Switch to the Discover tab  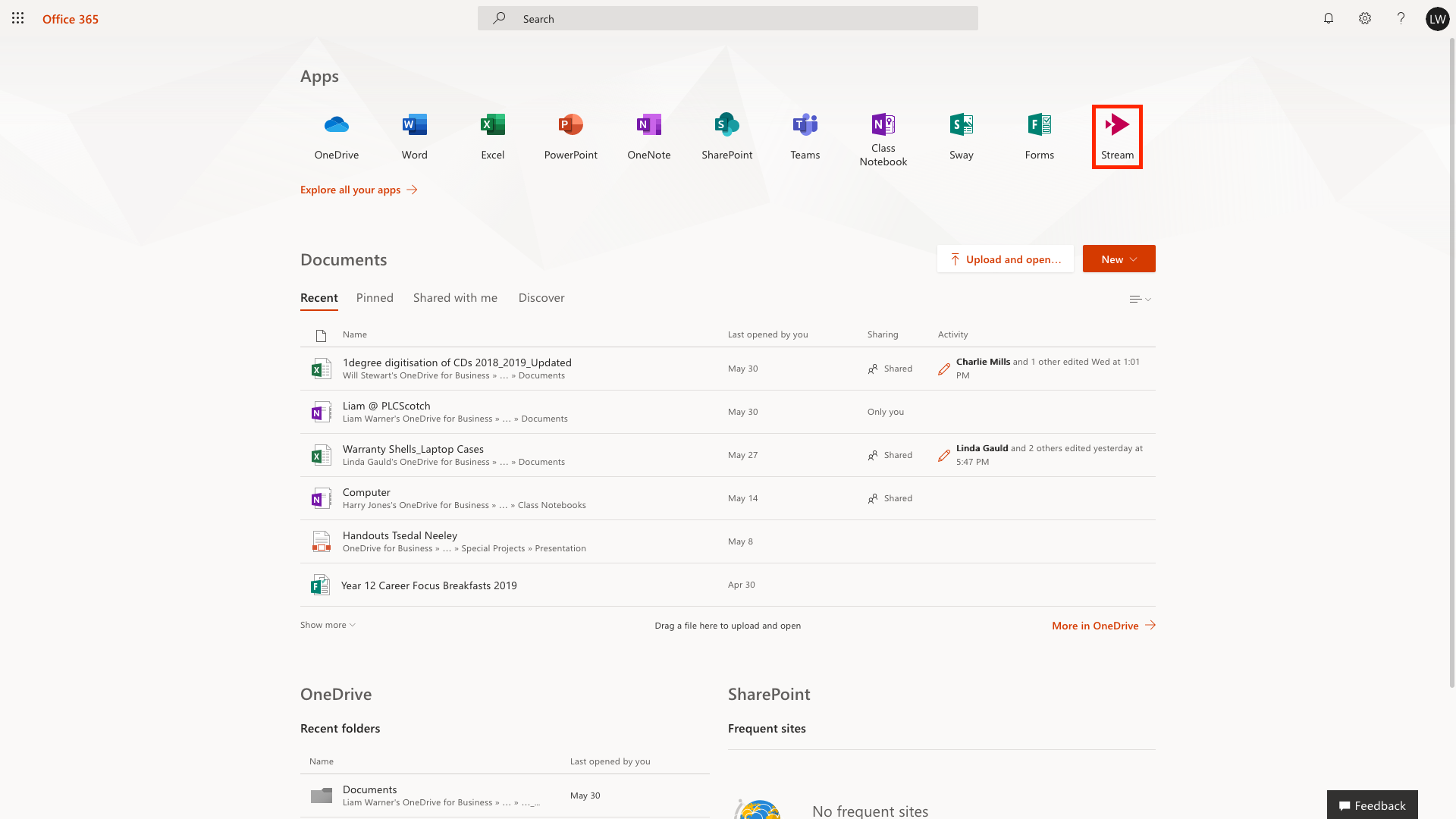541,298
